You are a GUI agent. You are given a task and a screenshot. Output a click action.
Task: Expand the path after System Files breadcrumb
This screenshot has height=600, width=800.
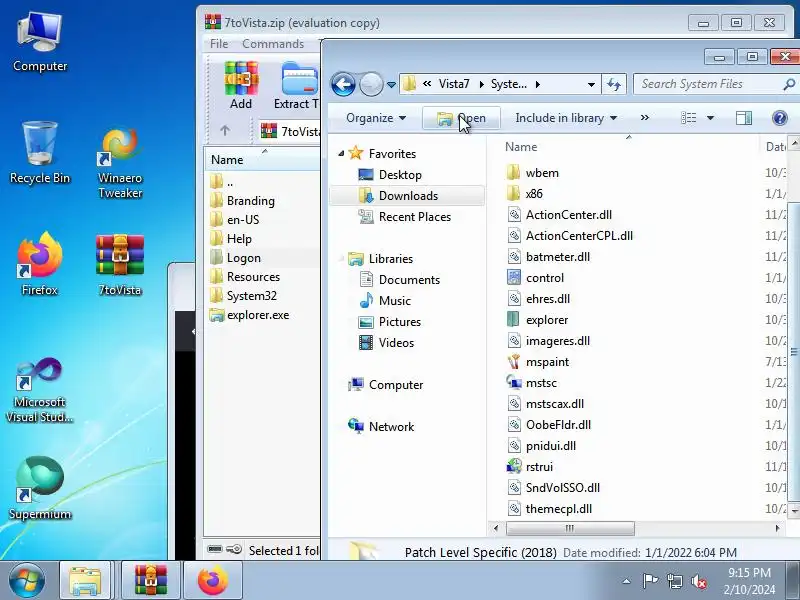tap(538, 84)
